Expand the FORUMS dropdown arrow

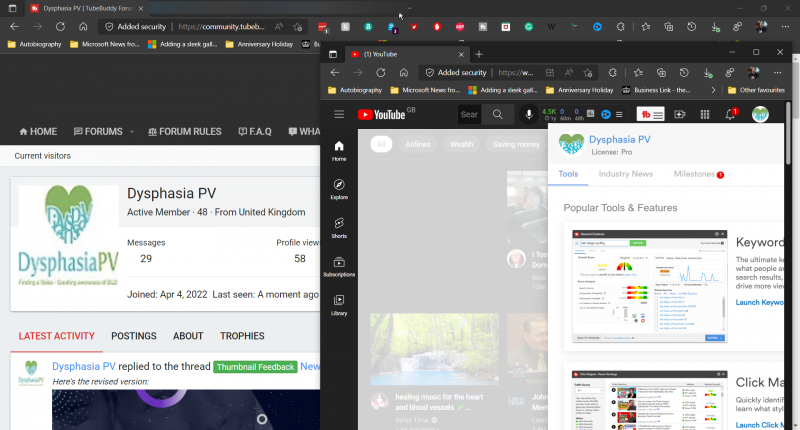[131, 132]
